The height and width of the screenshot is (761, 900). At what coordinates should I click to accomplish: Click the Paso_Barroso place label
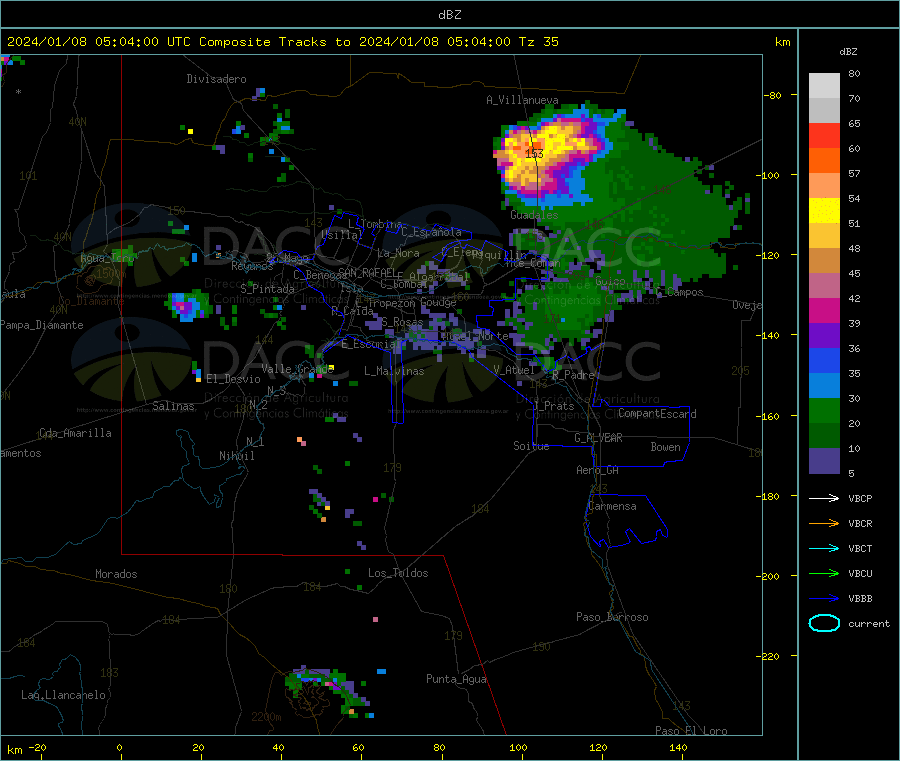tap(612, 617)
